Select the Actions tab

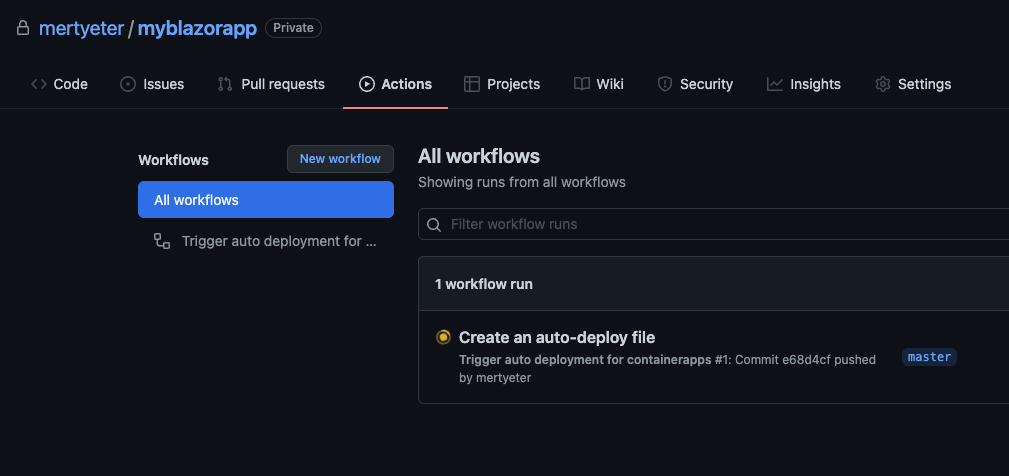click(395, 84)
